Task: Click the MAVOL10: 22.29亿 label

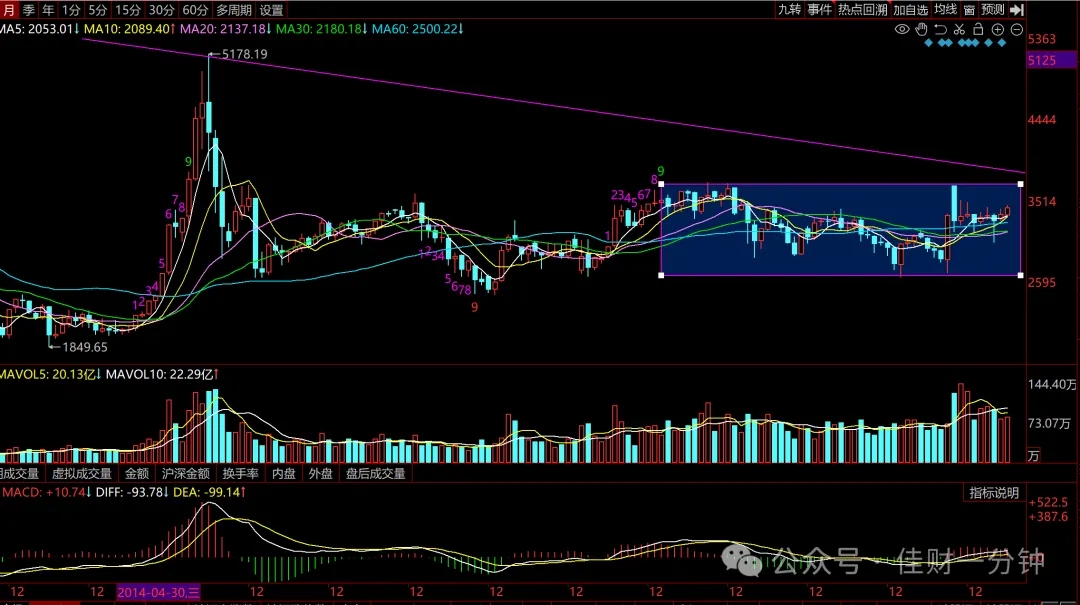Action: (x=163, y=374)
